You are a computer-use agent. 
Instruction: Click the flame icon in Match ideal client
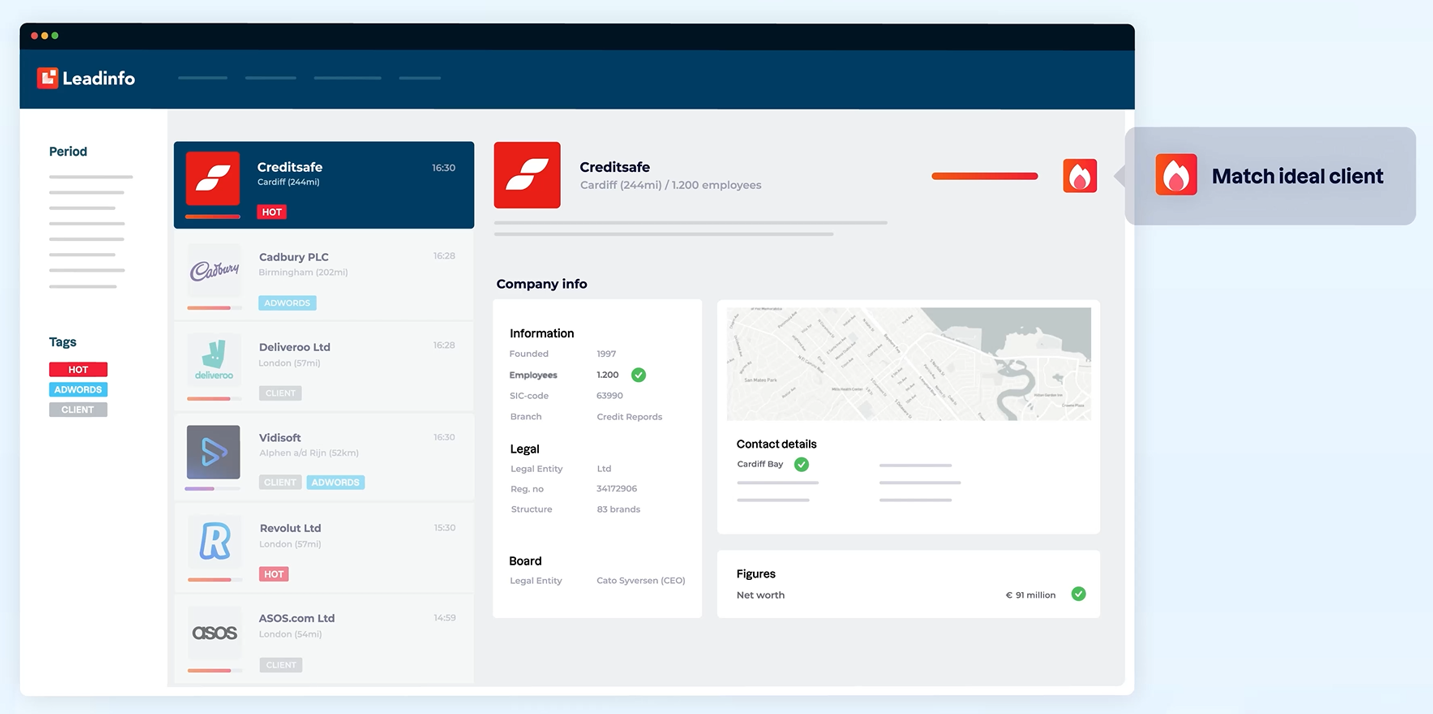click(1176, 175)
